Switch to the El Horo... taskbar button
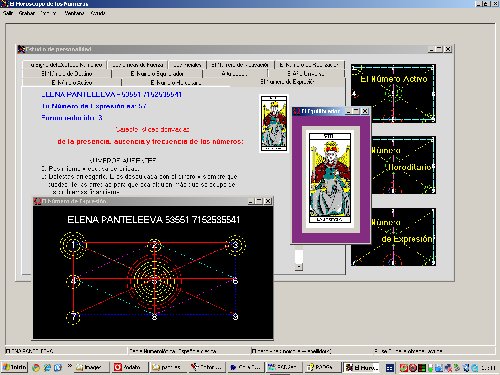This screenshot has height=375, width=500. [362, 367]
